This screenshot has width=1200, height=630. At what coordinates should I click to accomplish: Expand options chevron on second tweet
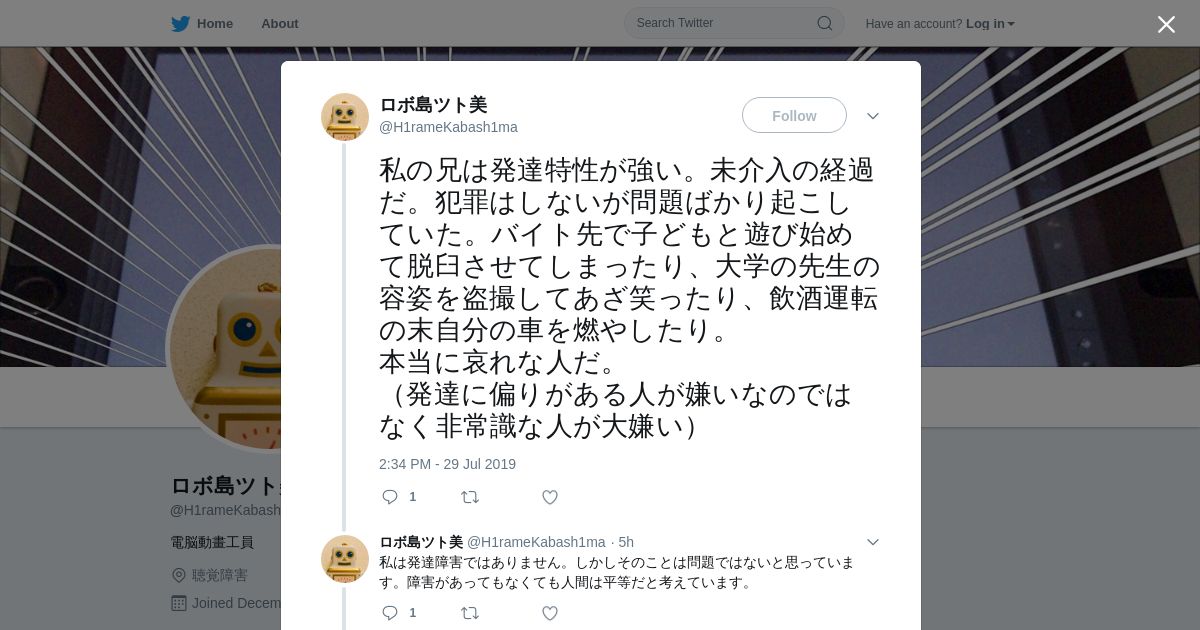click(x=873, y=542)
